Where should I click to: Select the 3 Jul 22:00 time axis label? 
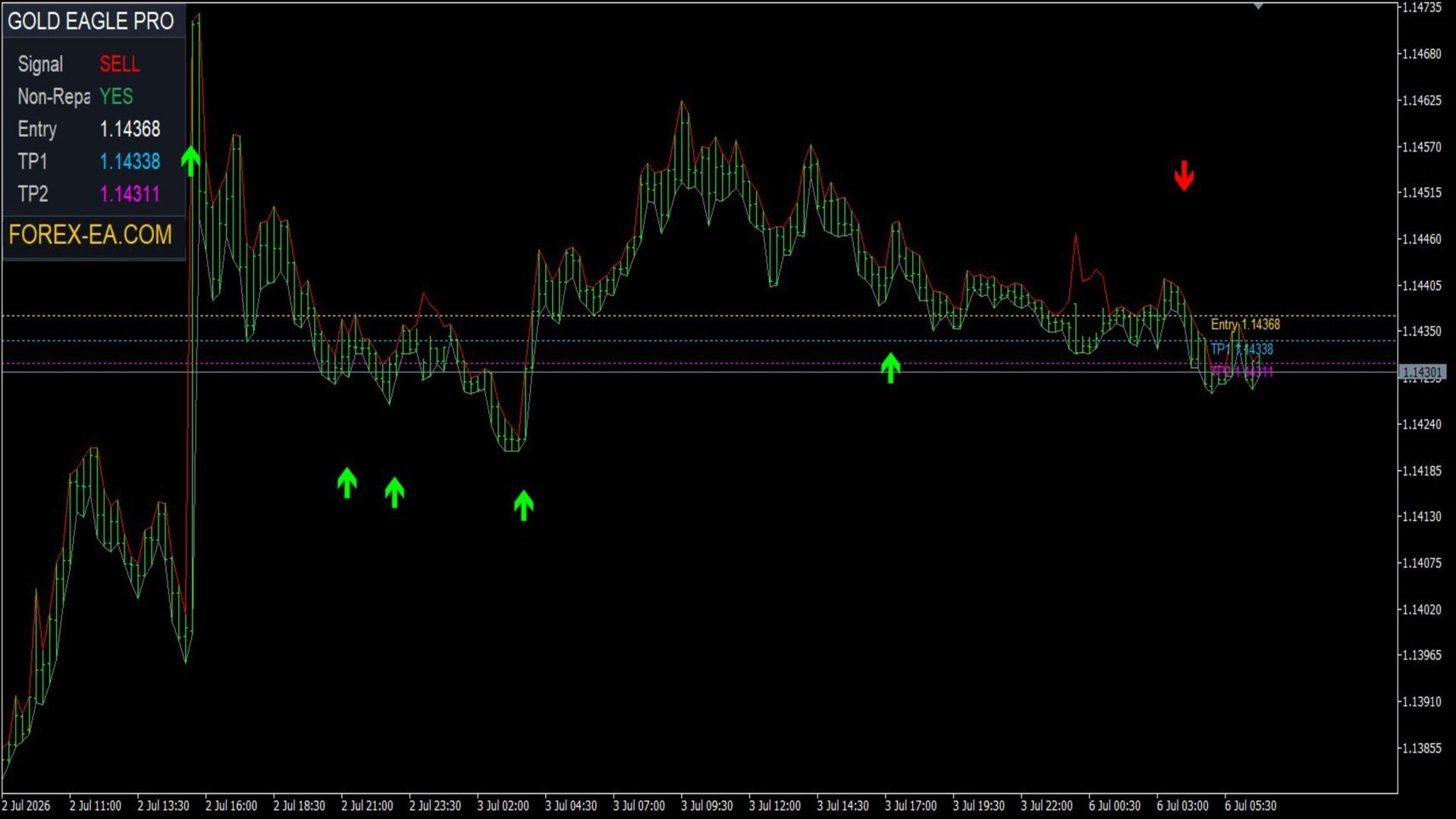[1046, 805]
